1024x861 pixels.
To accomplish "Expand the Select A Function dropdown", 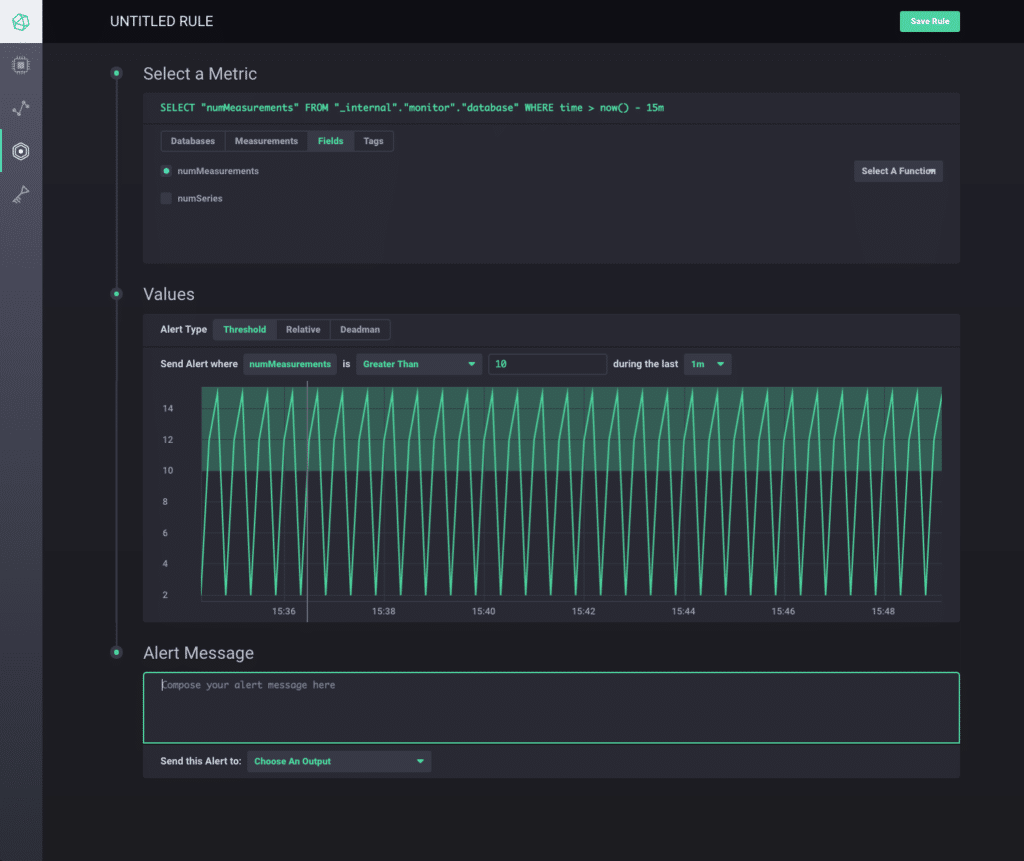I will 898,171.
